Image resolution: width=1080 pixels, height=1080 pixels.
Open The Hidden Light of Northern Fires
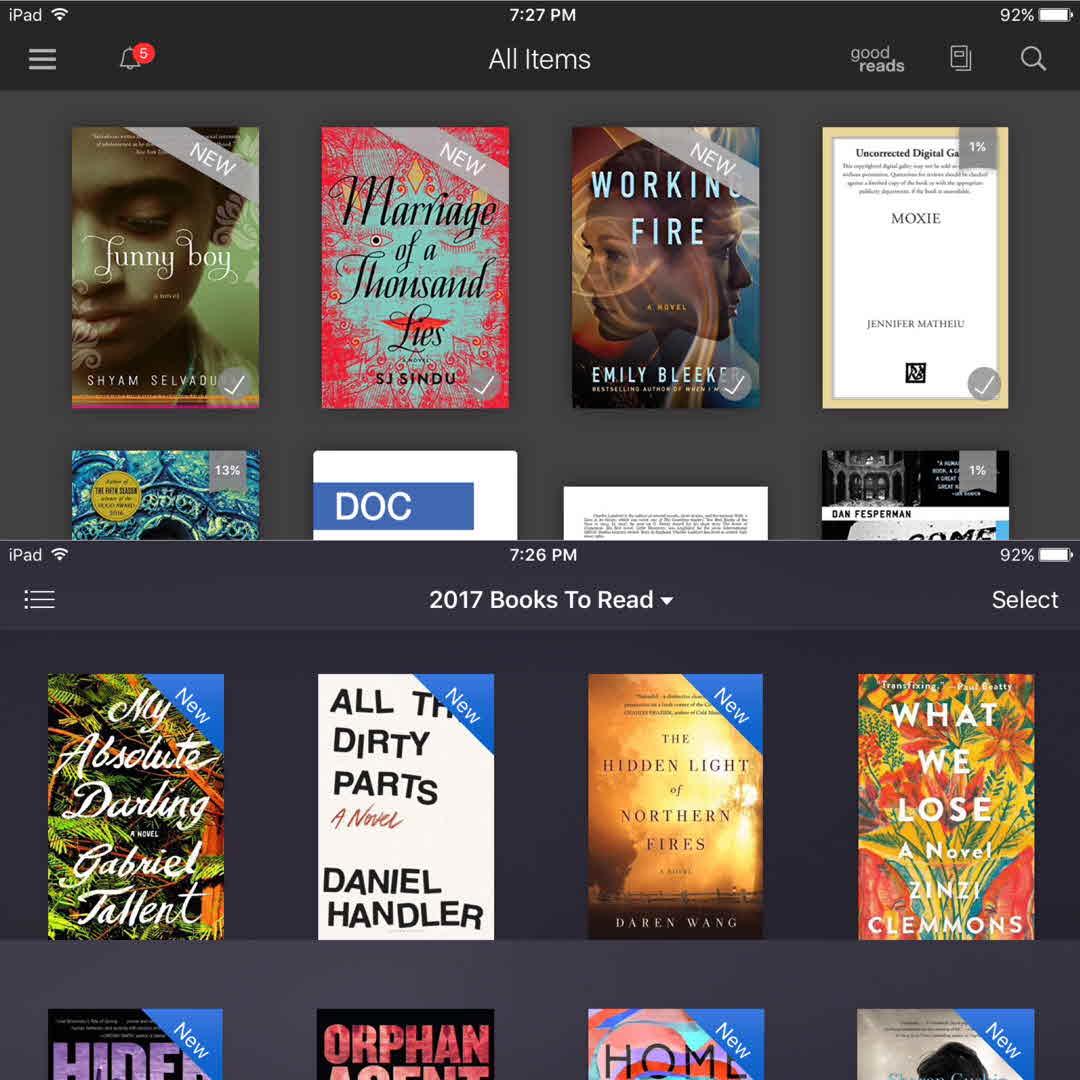[675, 806]
